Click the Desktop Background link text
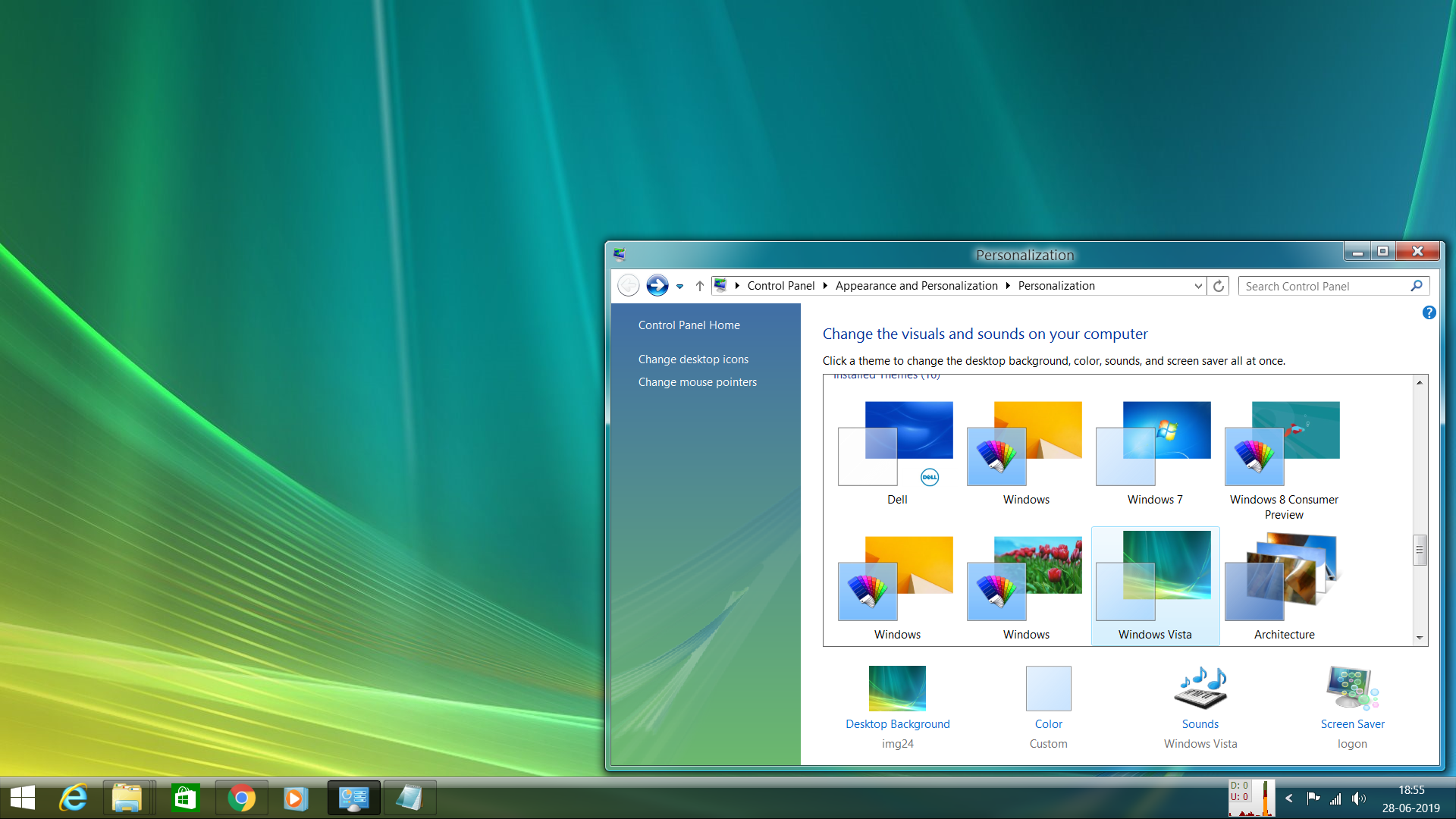This screenshot has width=1456, height=819. [898, 724]
